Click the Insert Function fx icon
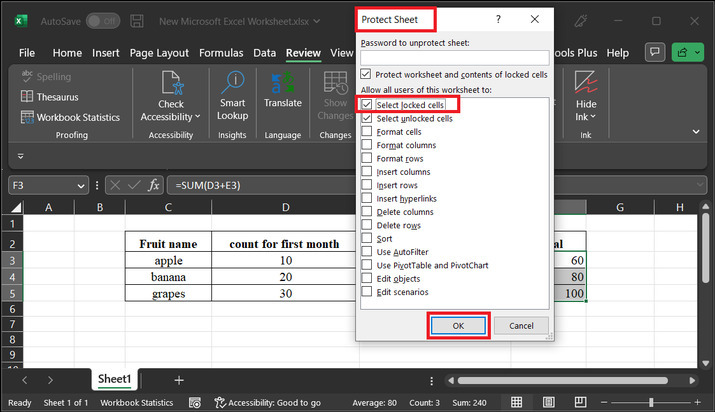 pyautogui.click(x=154, y=185)
